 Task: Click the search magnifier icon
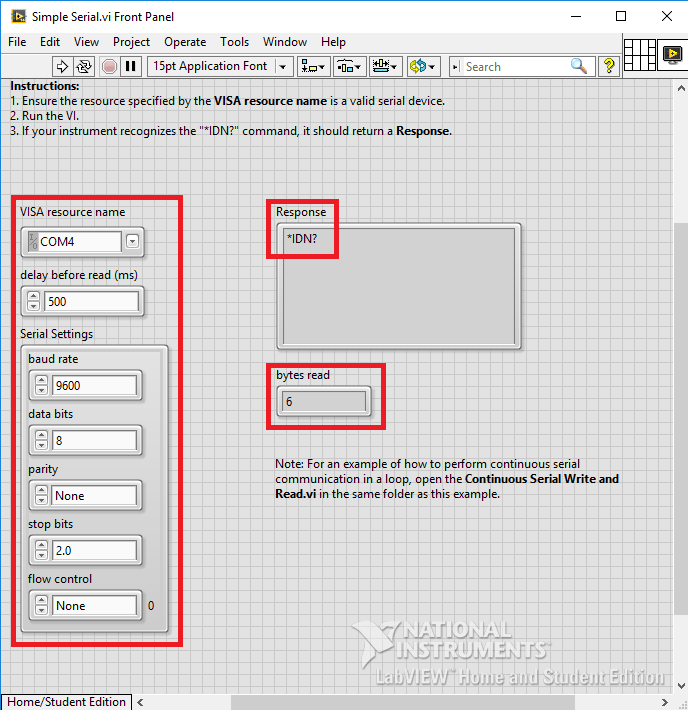pos(579,66)
